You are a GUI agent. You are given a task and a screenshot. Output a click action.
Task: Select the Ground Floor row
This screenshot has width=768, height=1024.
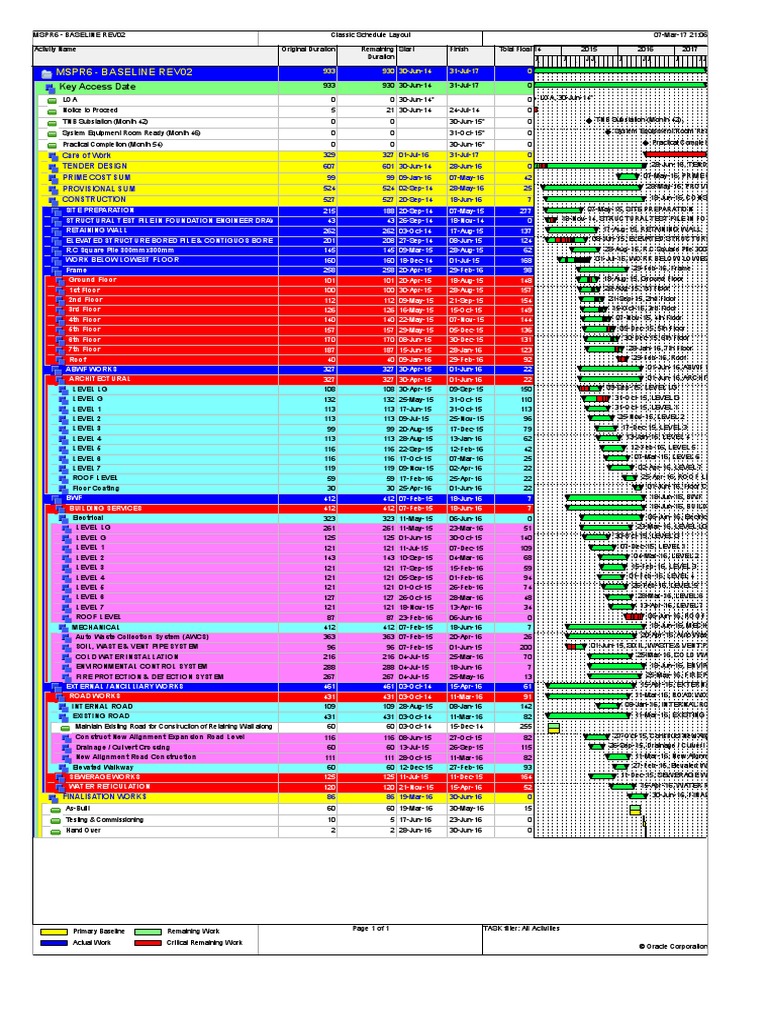pos(291,280)
